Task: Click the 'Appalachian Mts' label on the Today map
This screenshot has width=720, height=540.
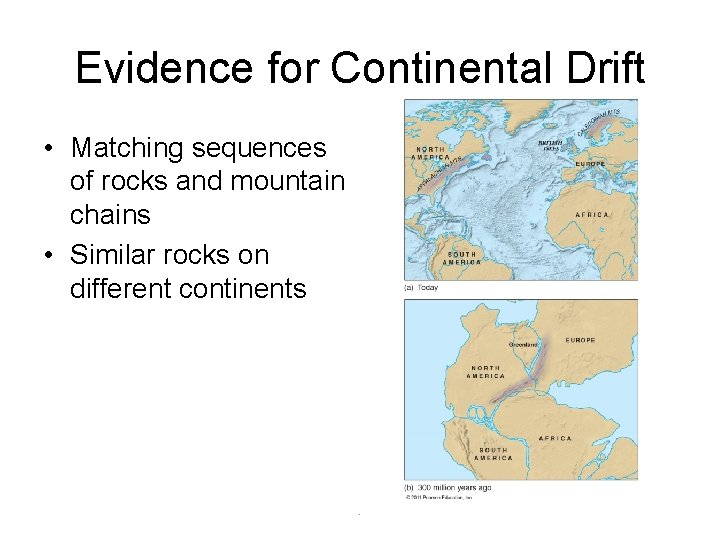Action: point(440,174)
